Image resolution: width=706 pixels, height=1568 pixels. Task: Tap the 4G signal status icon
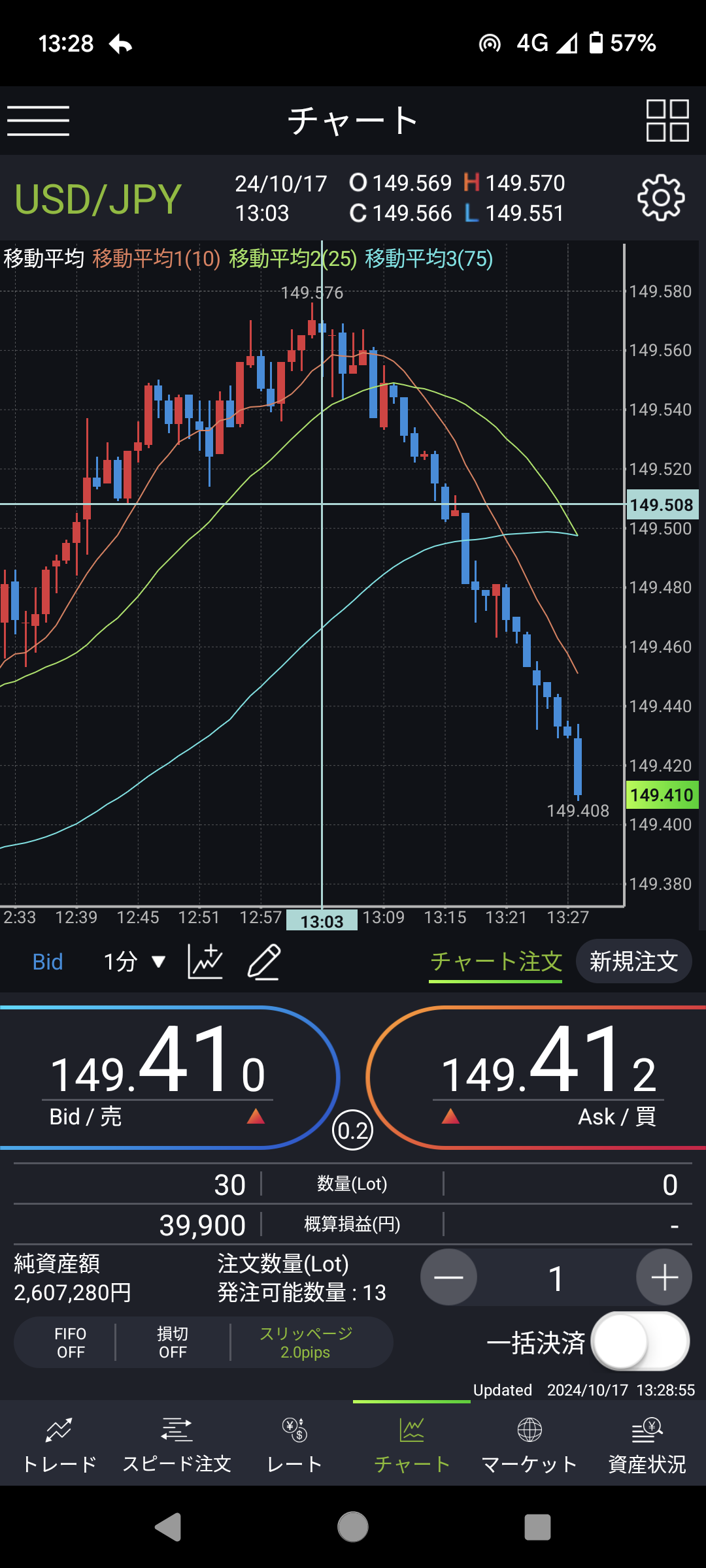[x=547, y=43]
